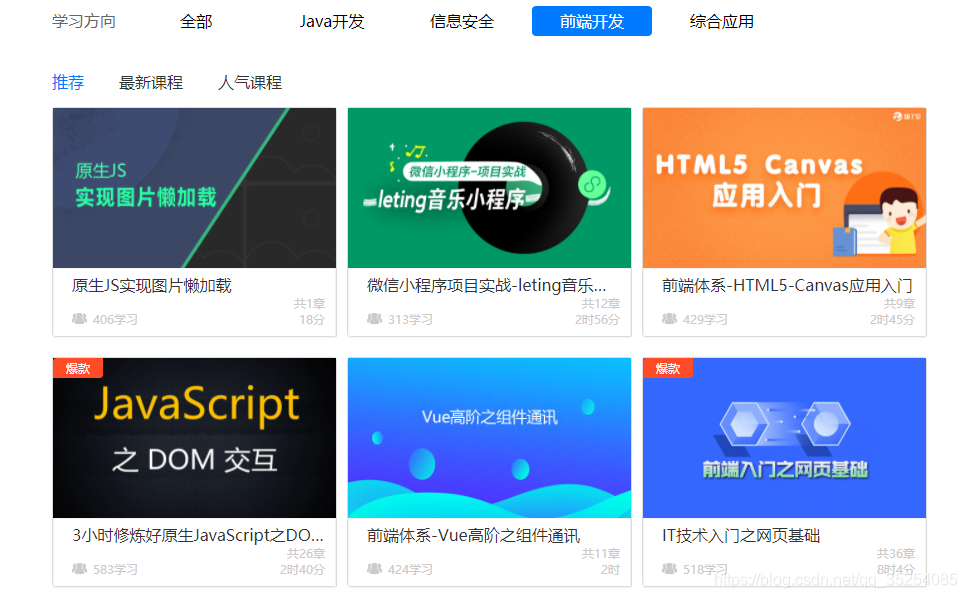Screen dimensions: 964x595
Task: Click the 微信小程序项目实战 course thumbnail
Action: point(489,187)
